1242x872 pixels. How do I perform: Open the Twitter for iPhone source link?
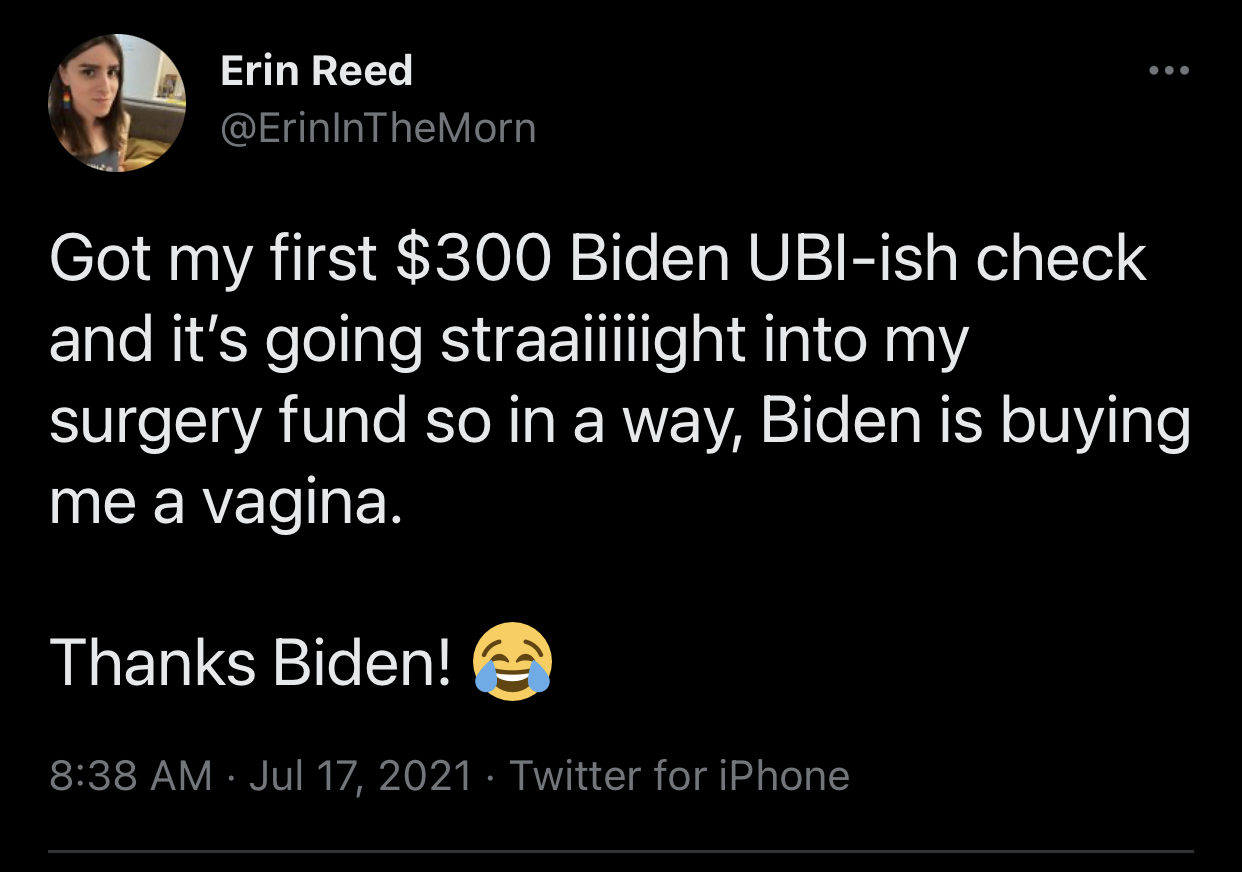pyautogui.click(x=680, y=775)
